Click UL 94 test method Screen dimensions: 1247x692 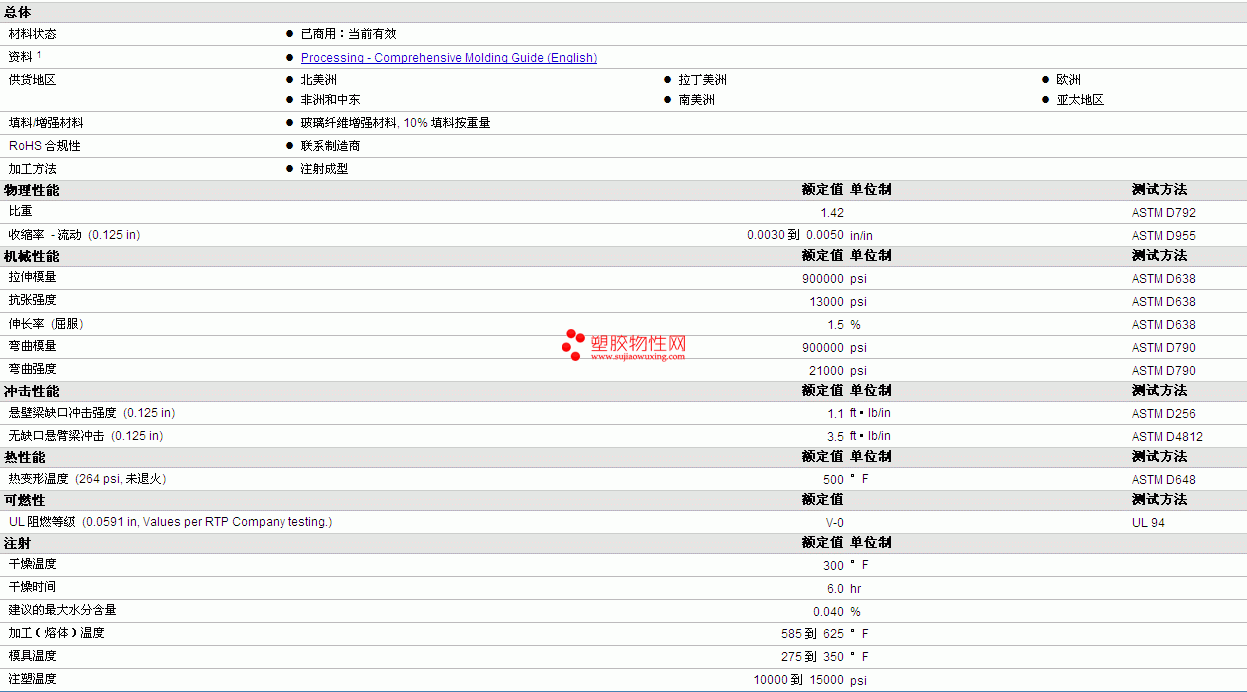pos(1148,523)
